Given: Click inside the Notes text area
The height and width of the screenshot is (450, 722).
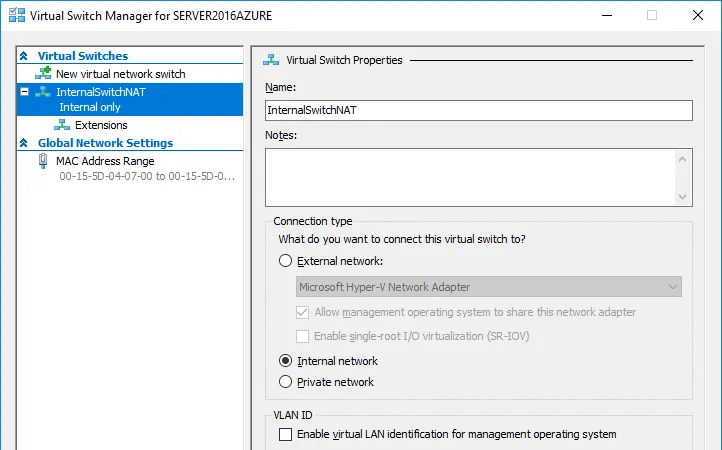Looking at the screenshot, I should (x=470, y=177).
